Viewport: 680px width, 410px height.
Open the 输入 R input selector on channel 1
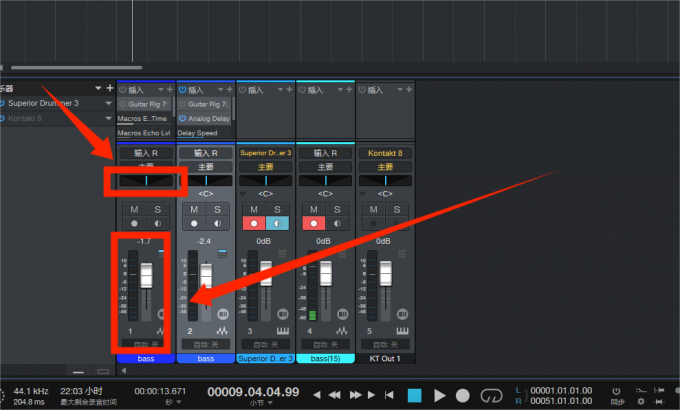146,153
